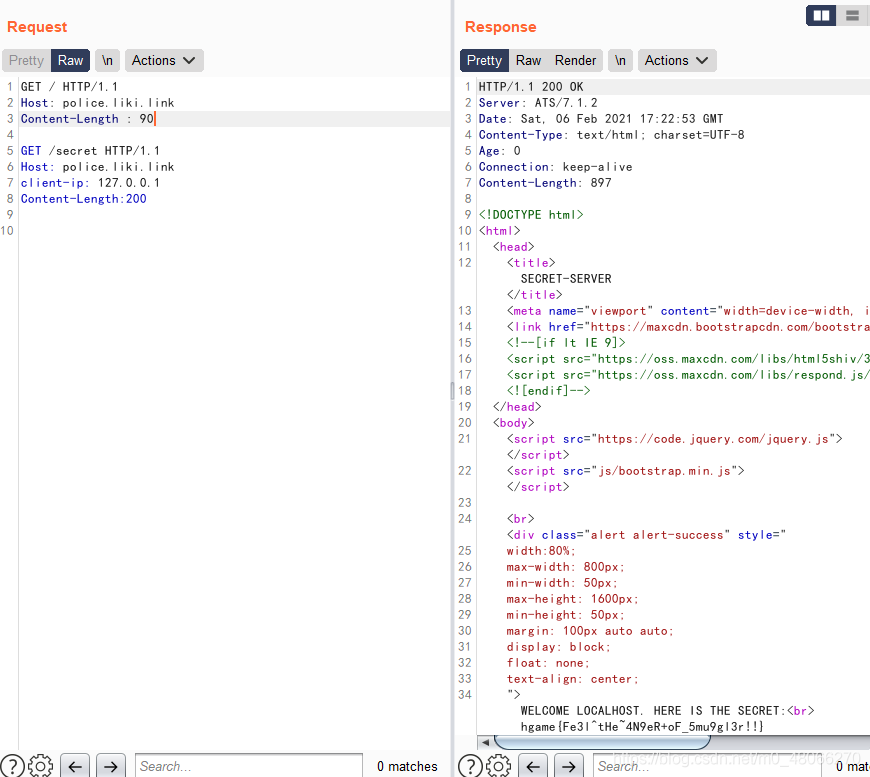
Task: Open search settings gear in Request panel
Action: coord(40,766)
